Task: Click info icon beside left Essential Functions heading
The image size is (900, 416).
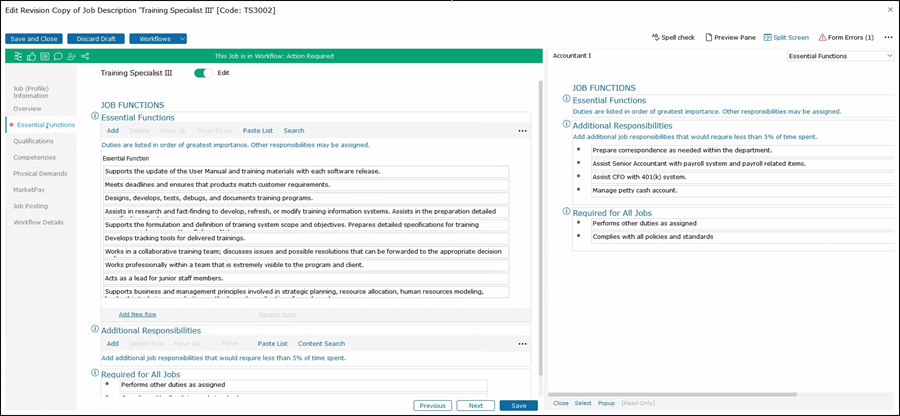Action: 95,117
